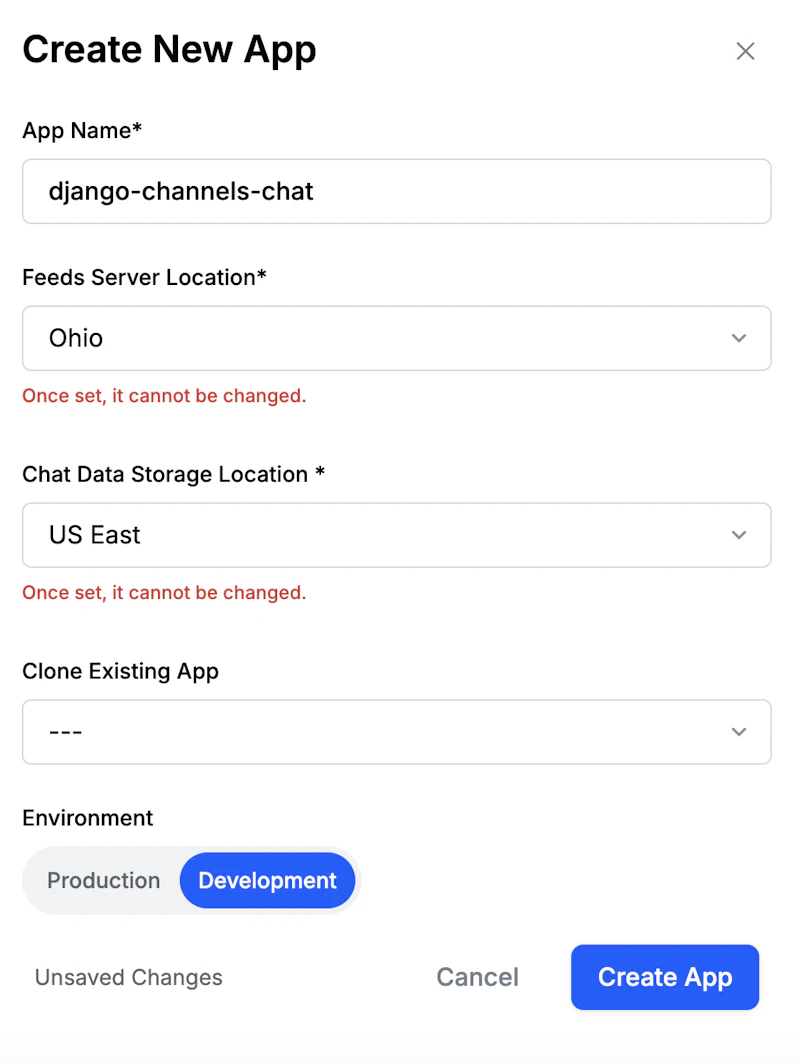The width and height of the screenshot is (800, 1064).
Task: Click the Clone Existing App label
Action: coord(121,671)
